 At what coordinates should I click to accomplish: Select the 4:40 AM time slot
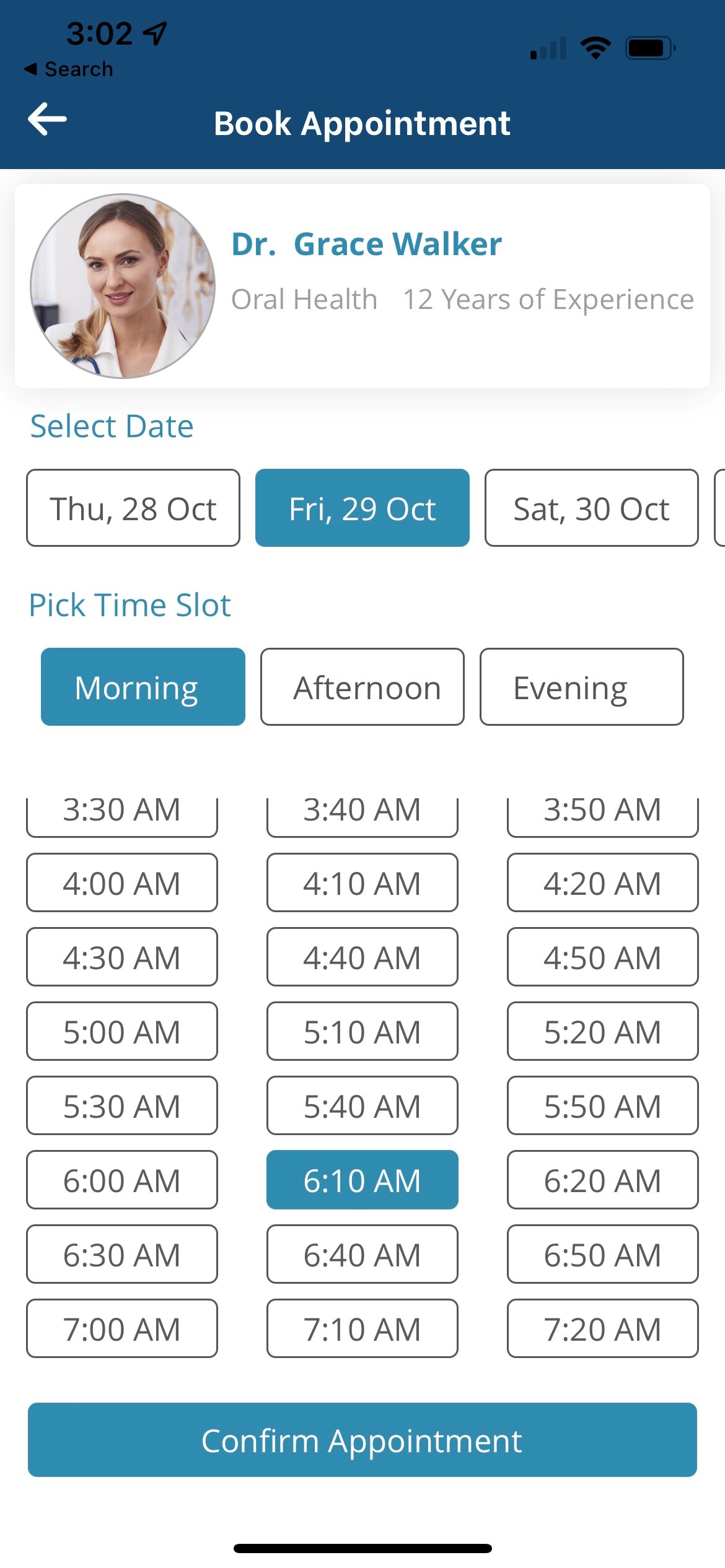(362, 957)
